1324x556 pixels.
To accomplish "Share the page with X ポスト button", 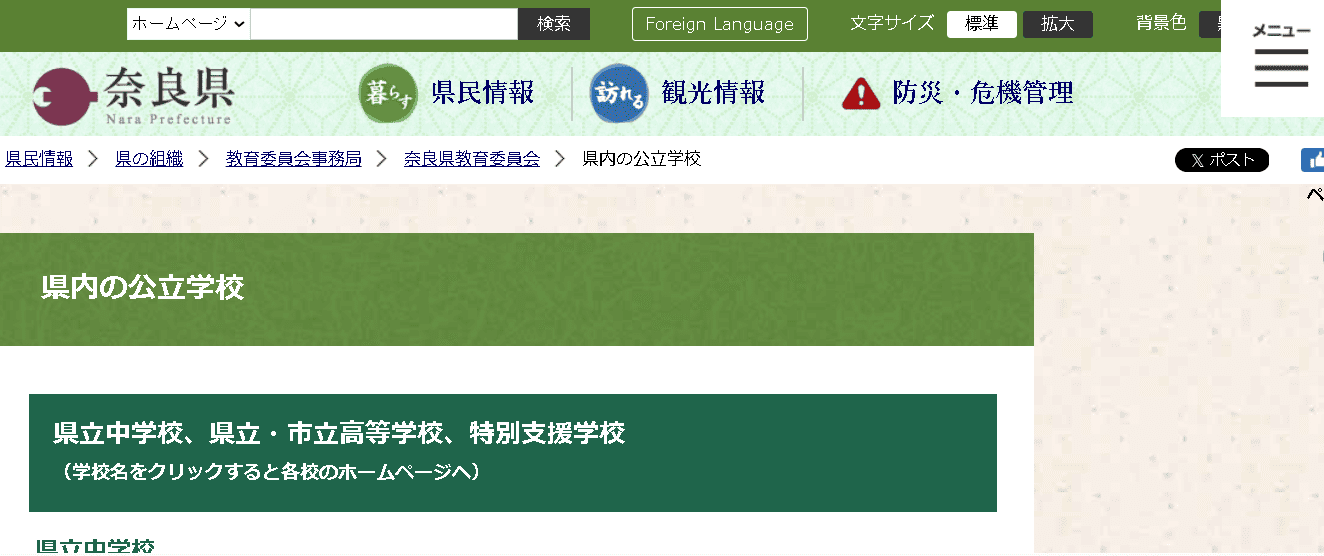I will coord(1222,160).
